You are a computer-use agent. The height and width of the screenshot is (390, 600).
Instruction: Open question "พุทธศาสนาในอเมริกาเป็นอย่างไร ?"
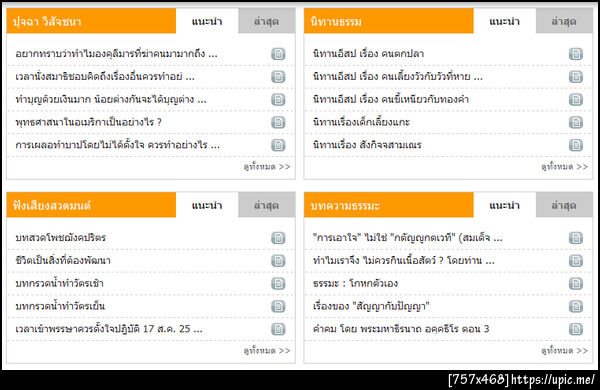[x=88, y=122]
